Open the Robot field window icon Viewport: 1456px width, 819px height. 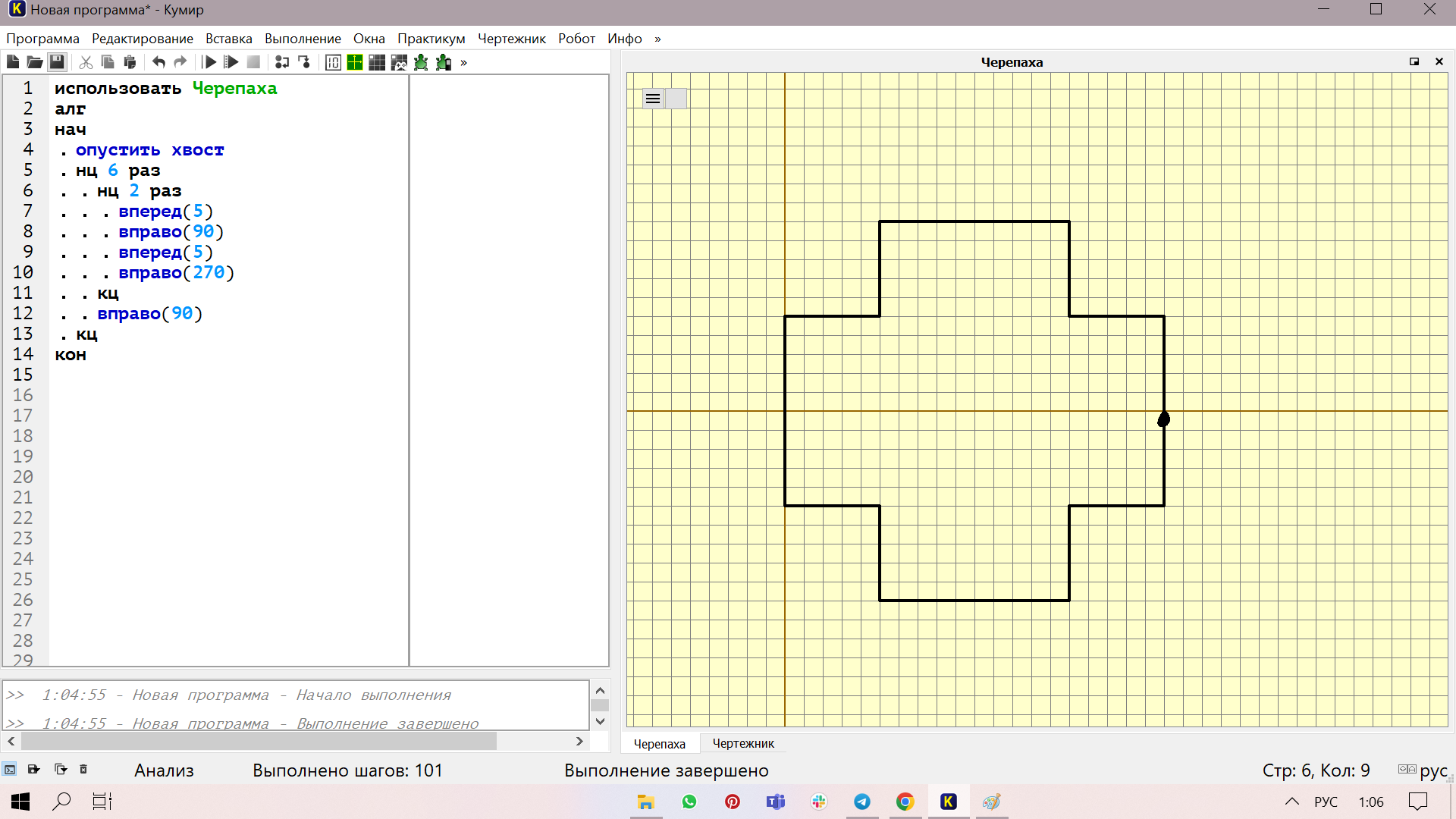coord(377,62)
